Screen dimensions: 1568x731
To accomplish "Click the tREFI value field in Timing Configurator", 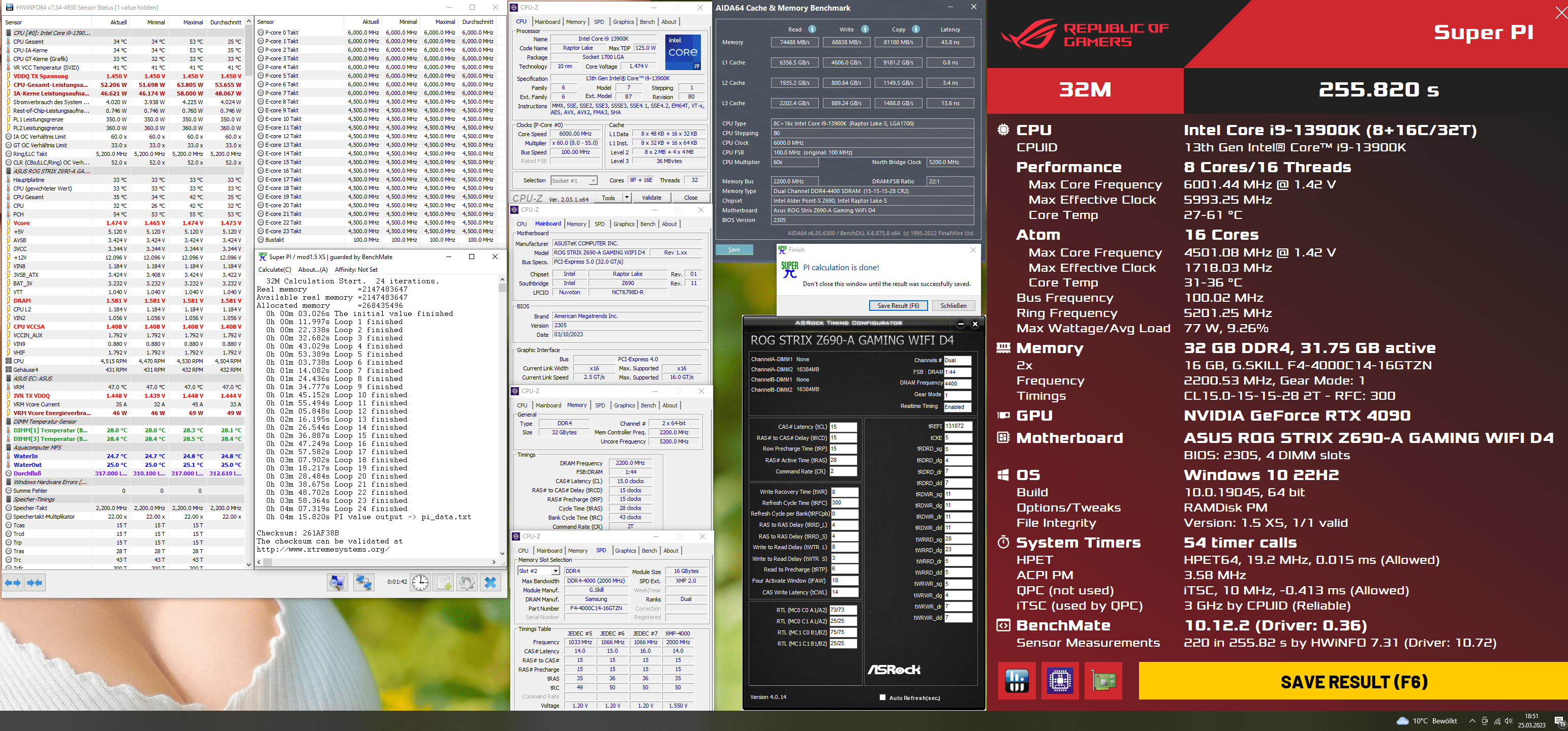I will (958, 426).
